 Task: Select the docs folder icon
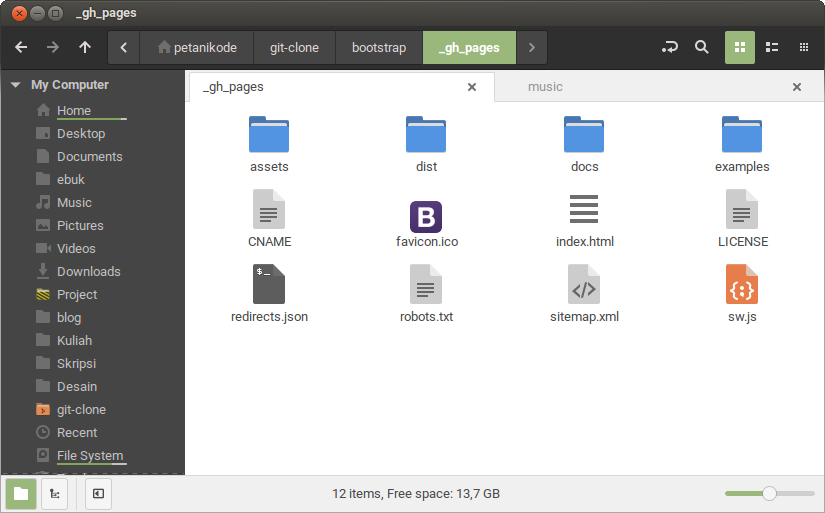point(584,134)
